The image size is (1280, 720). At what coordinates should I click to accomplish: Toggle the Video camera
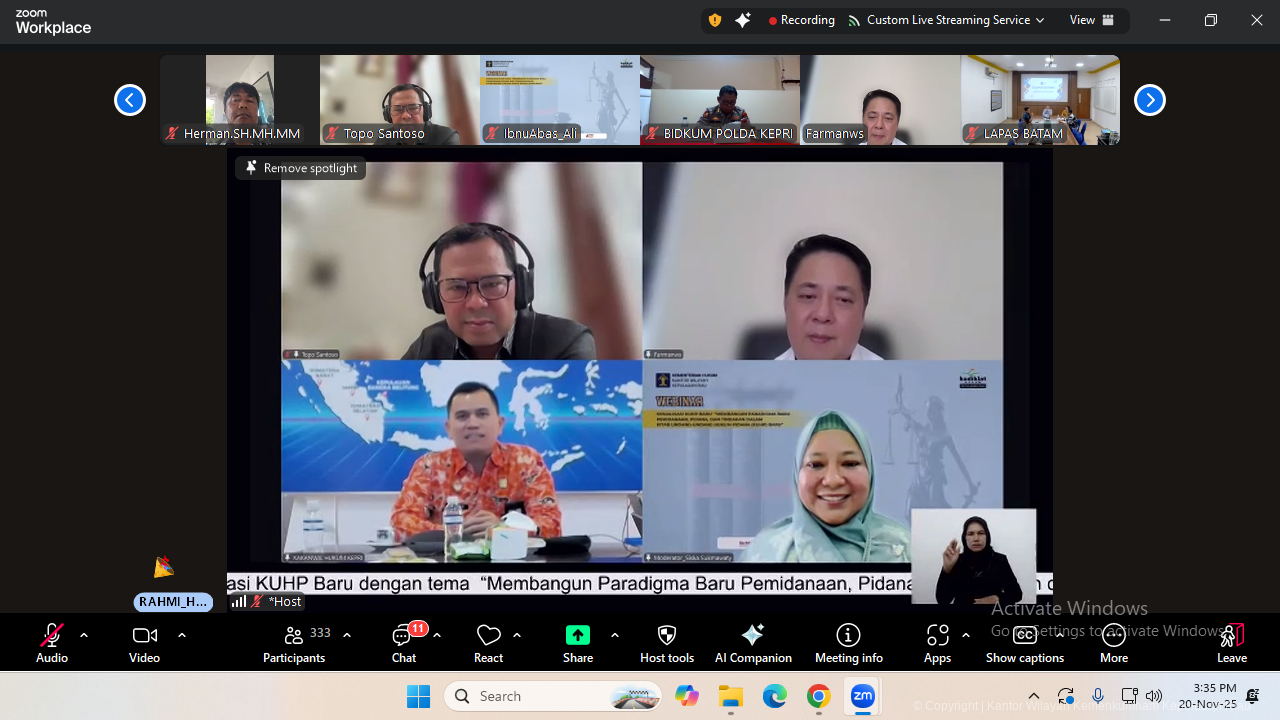(144, 642)
